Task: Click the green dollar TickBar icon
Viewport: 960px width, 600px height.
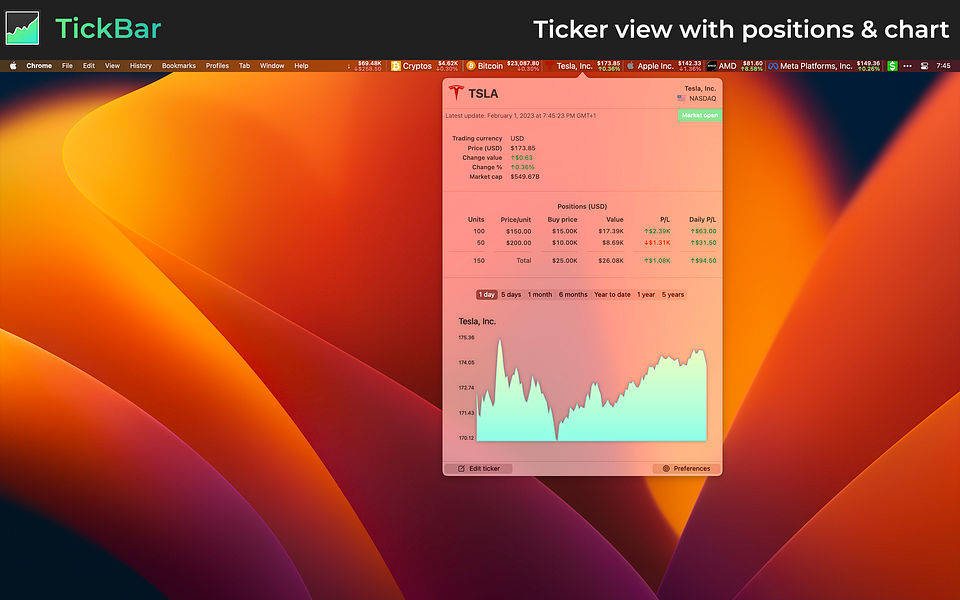Action: pyautogui.click(x=890, y=65)
